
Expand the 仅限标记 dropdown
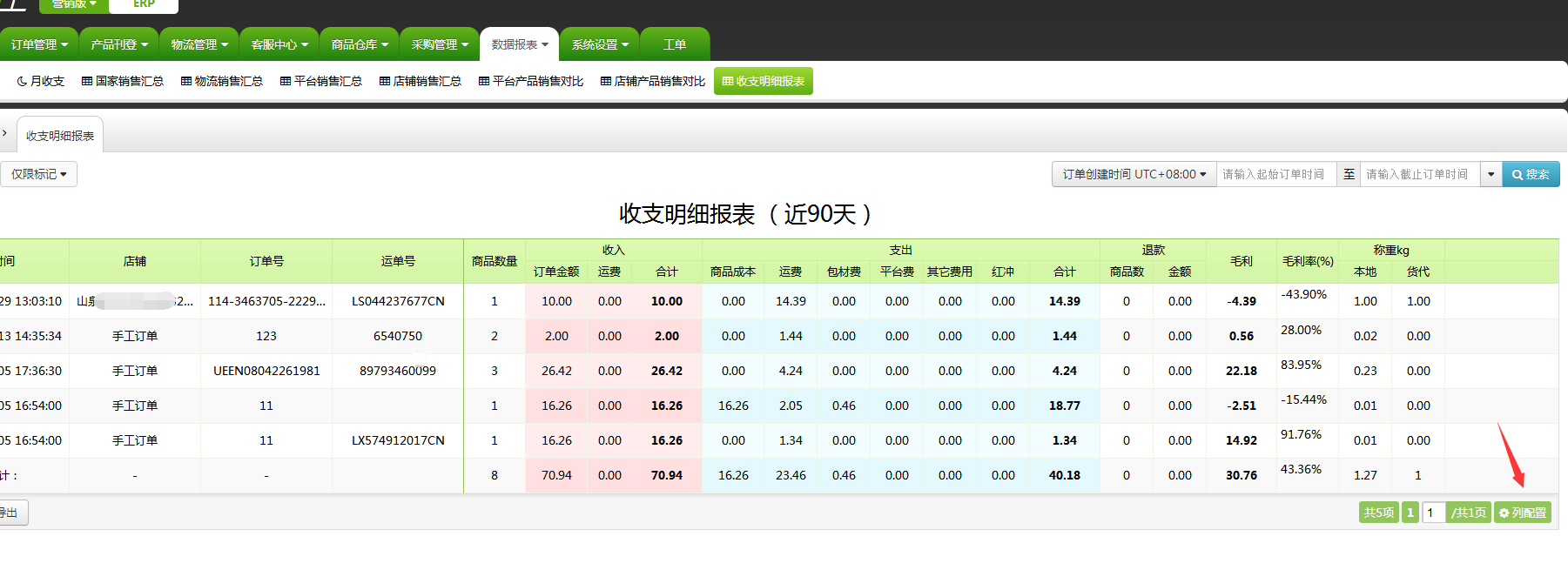click(x=39, y=174)
